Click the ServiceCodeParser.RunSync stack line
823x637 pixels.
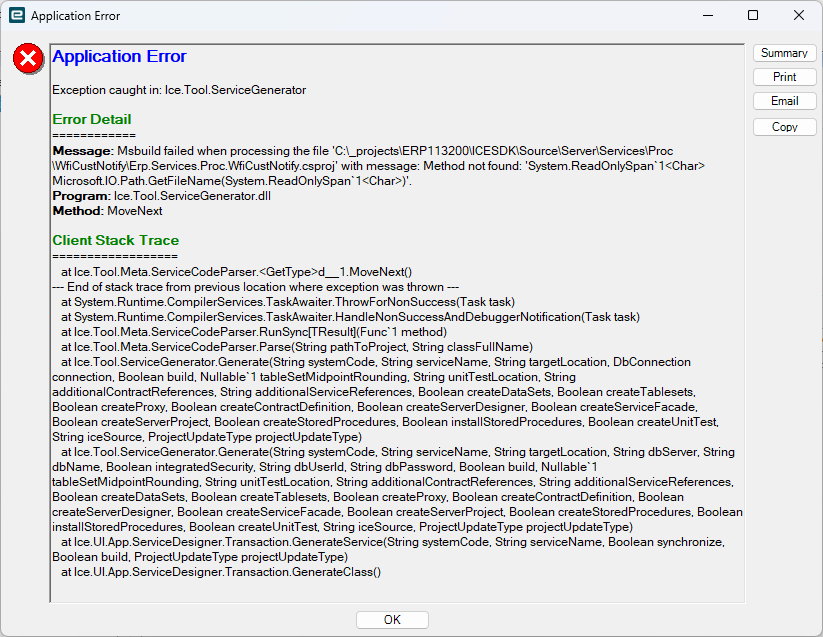click(254, 332)
